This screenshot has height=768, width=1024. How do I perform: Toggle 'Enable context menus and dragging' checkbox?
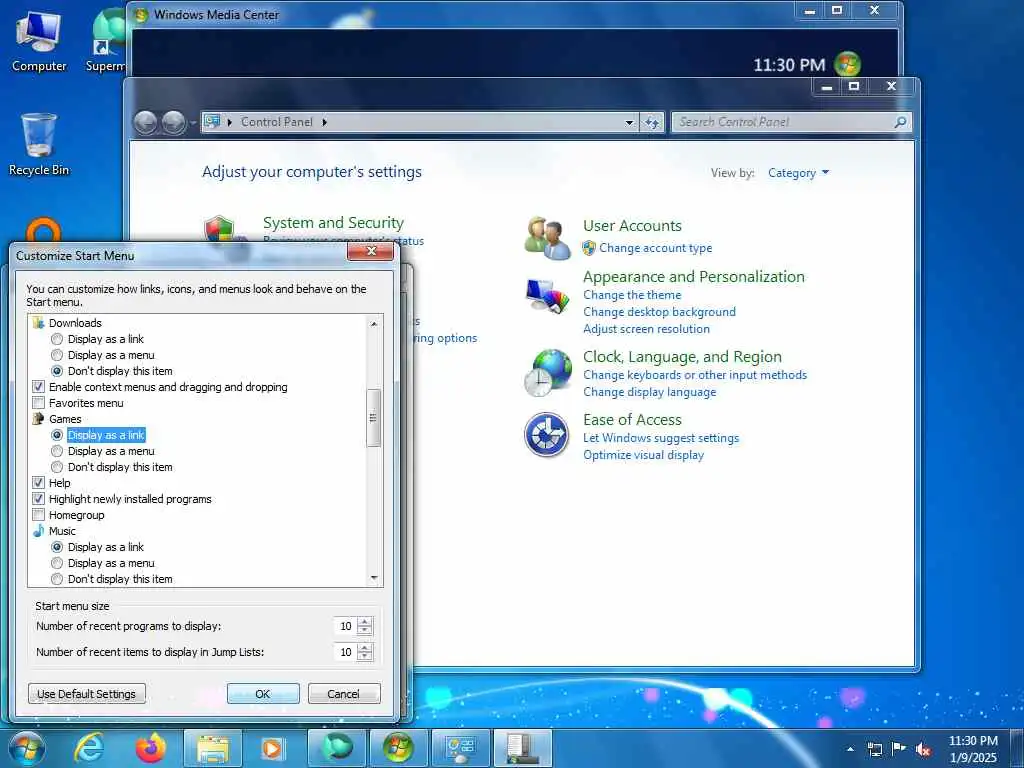point(39,387)
